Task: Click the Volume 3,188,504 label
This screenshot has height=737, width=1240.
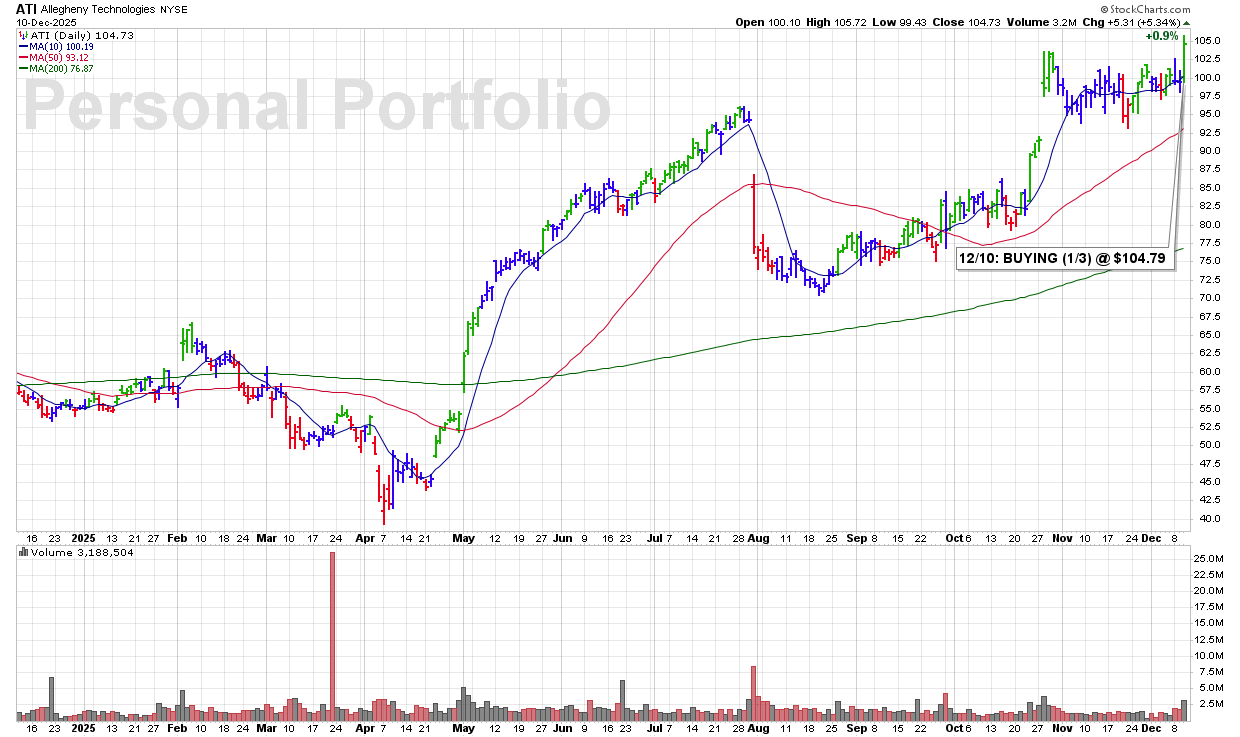Action: [70, 552]
